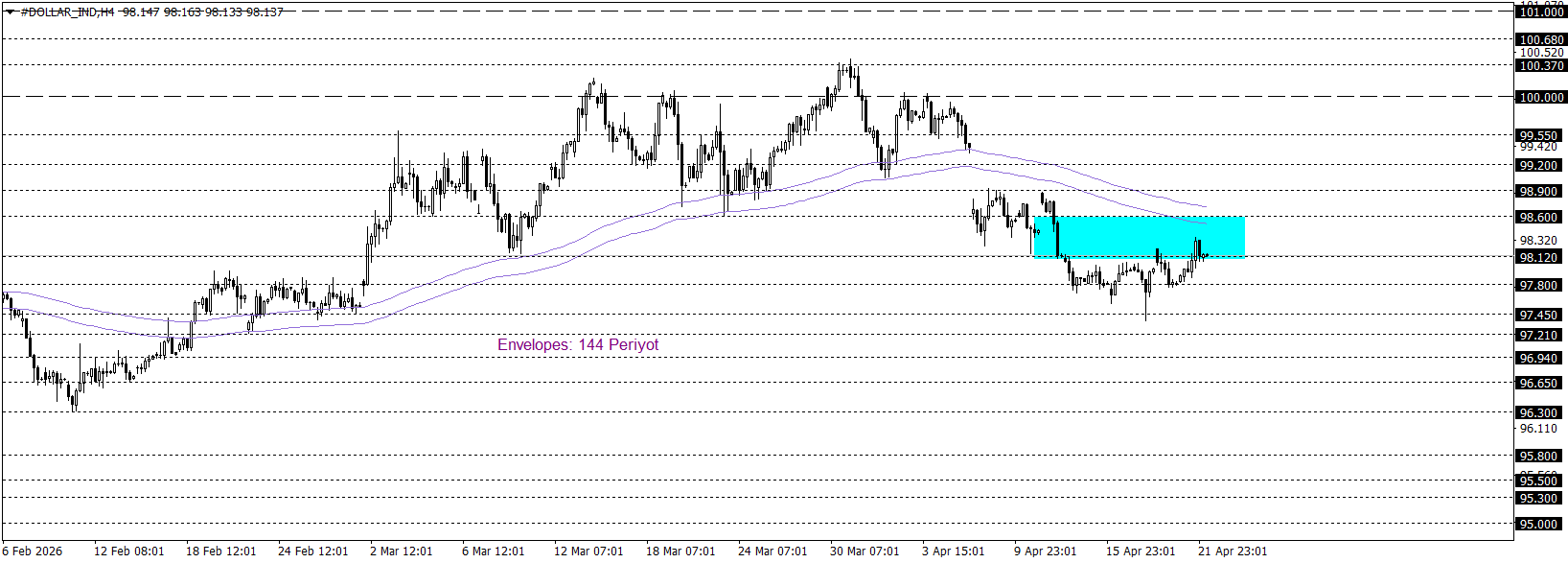Click the 101.000 price label
Image resolution: width=1568 pixels, height=563 pixels.
(1541, 12)
